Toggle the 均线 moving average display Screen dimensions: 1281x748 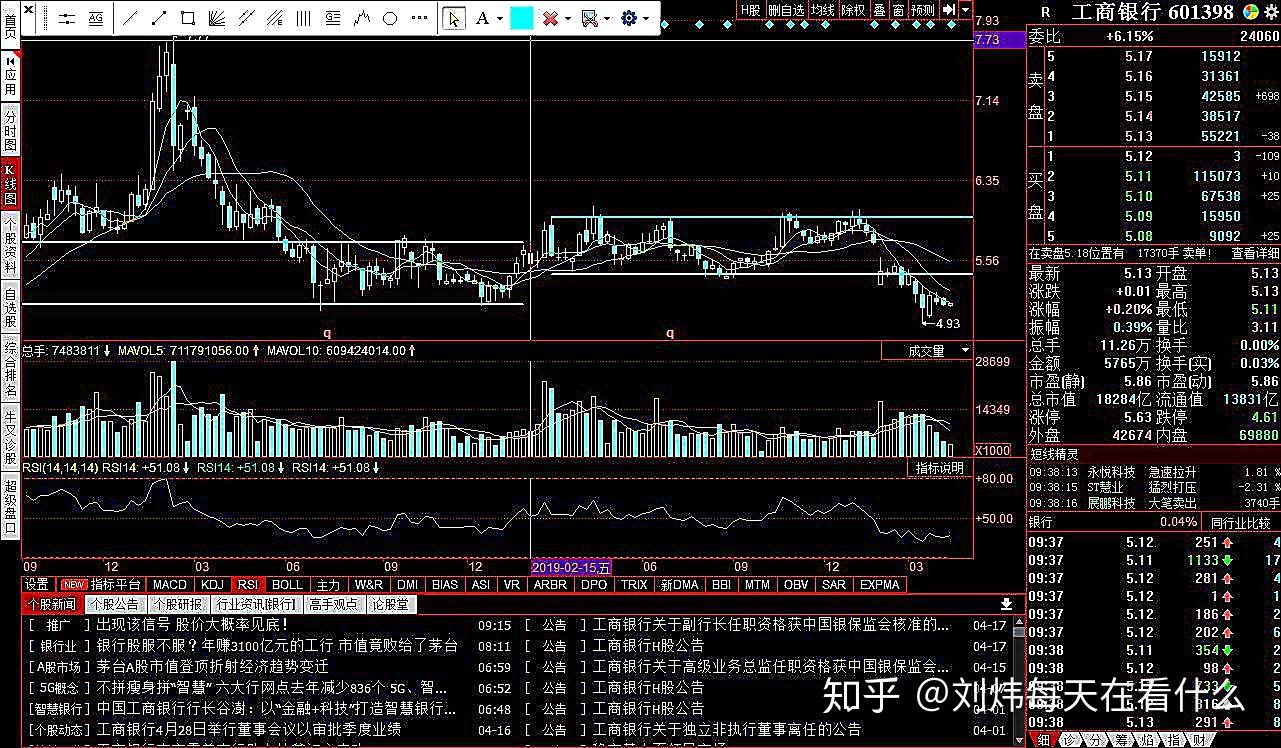823,10
